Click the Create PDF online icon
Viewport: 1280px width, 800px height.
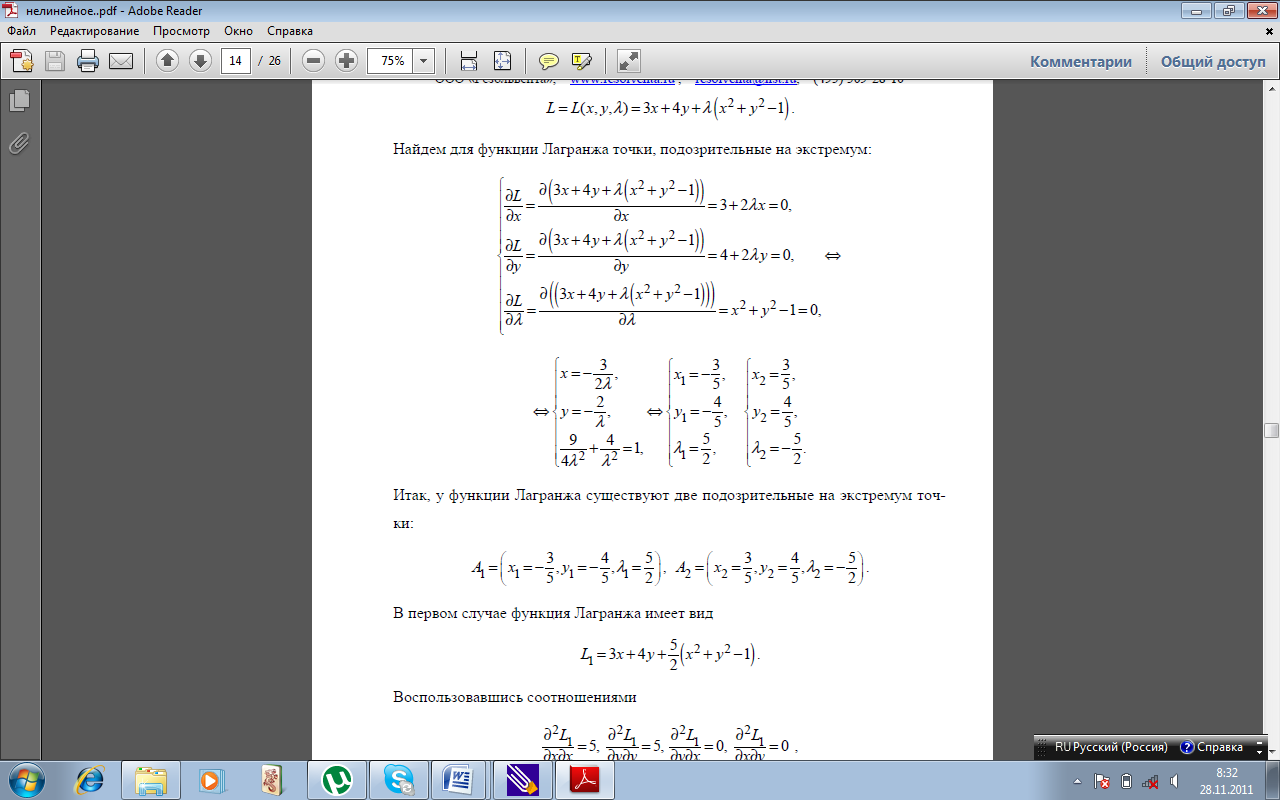(22, 61)
